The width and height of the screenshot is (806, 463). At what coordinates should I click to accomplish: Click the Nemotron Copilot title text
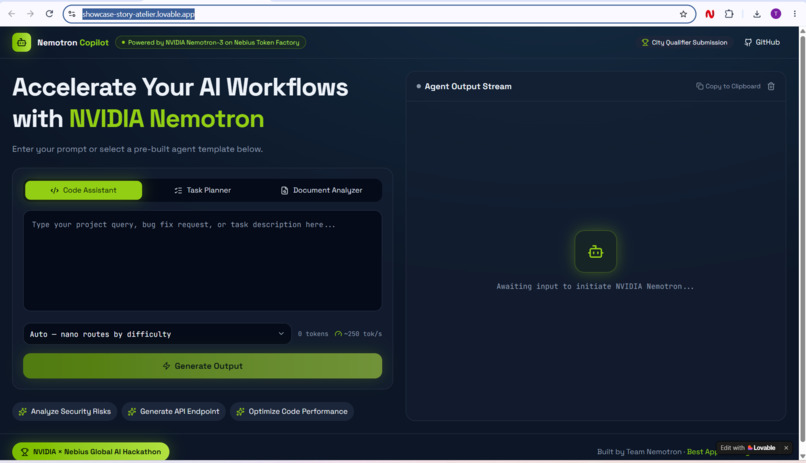tap(73, 43)
